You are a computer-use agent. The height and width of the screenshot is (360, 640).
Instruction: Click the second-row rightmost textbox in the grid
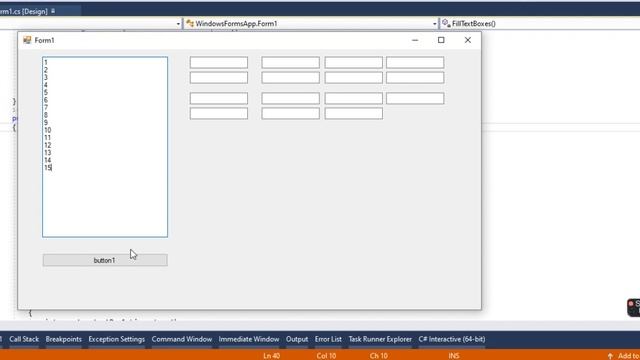(415, 78)
